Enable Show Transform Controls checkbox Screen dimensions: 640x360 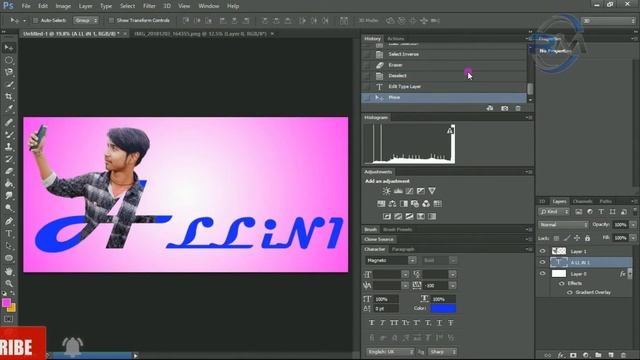coord(111,20)
